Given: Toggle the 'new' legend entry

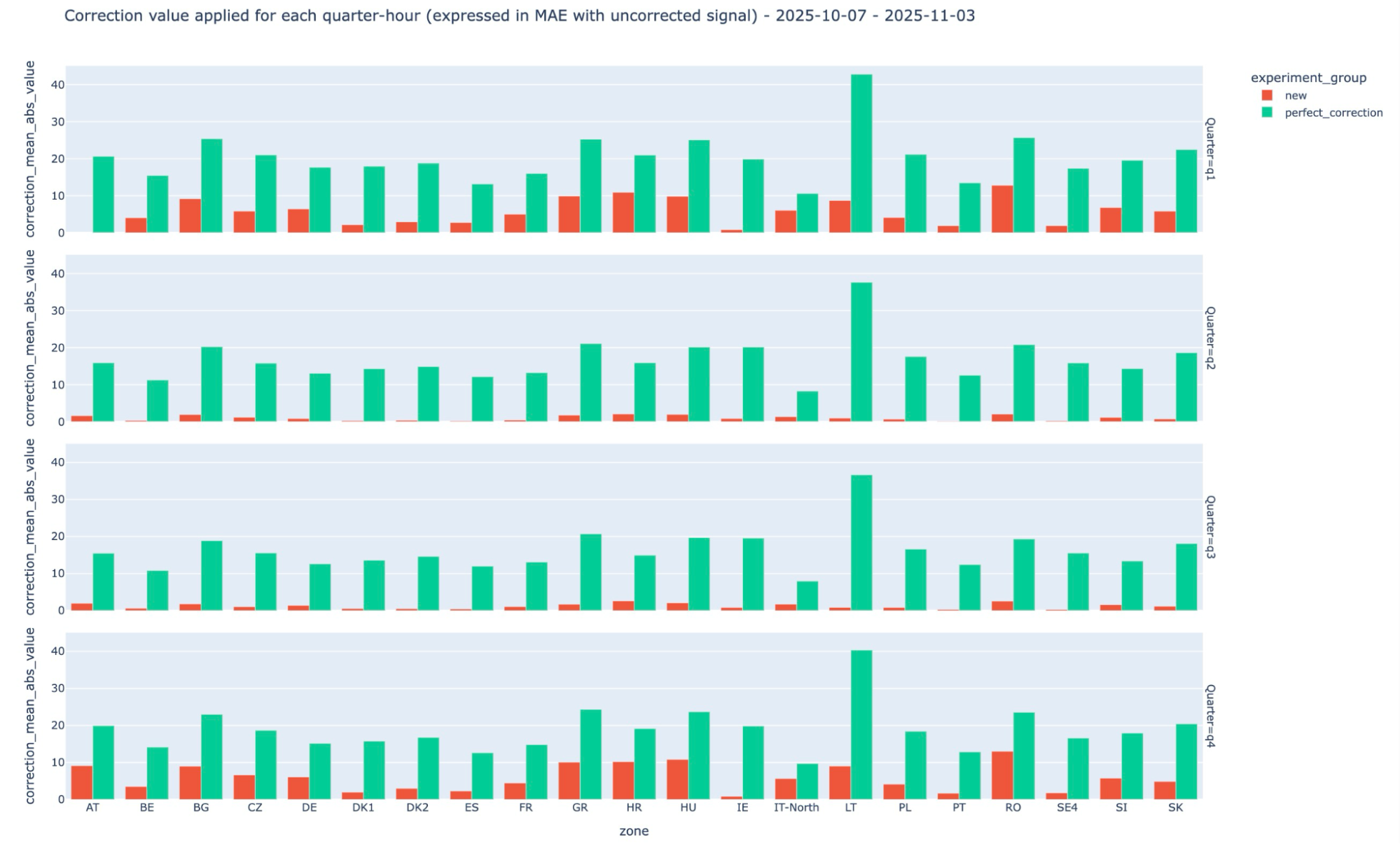Looking at the screenshot, I should click(1295, 96).
